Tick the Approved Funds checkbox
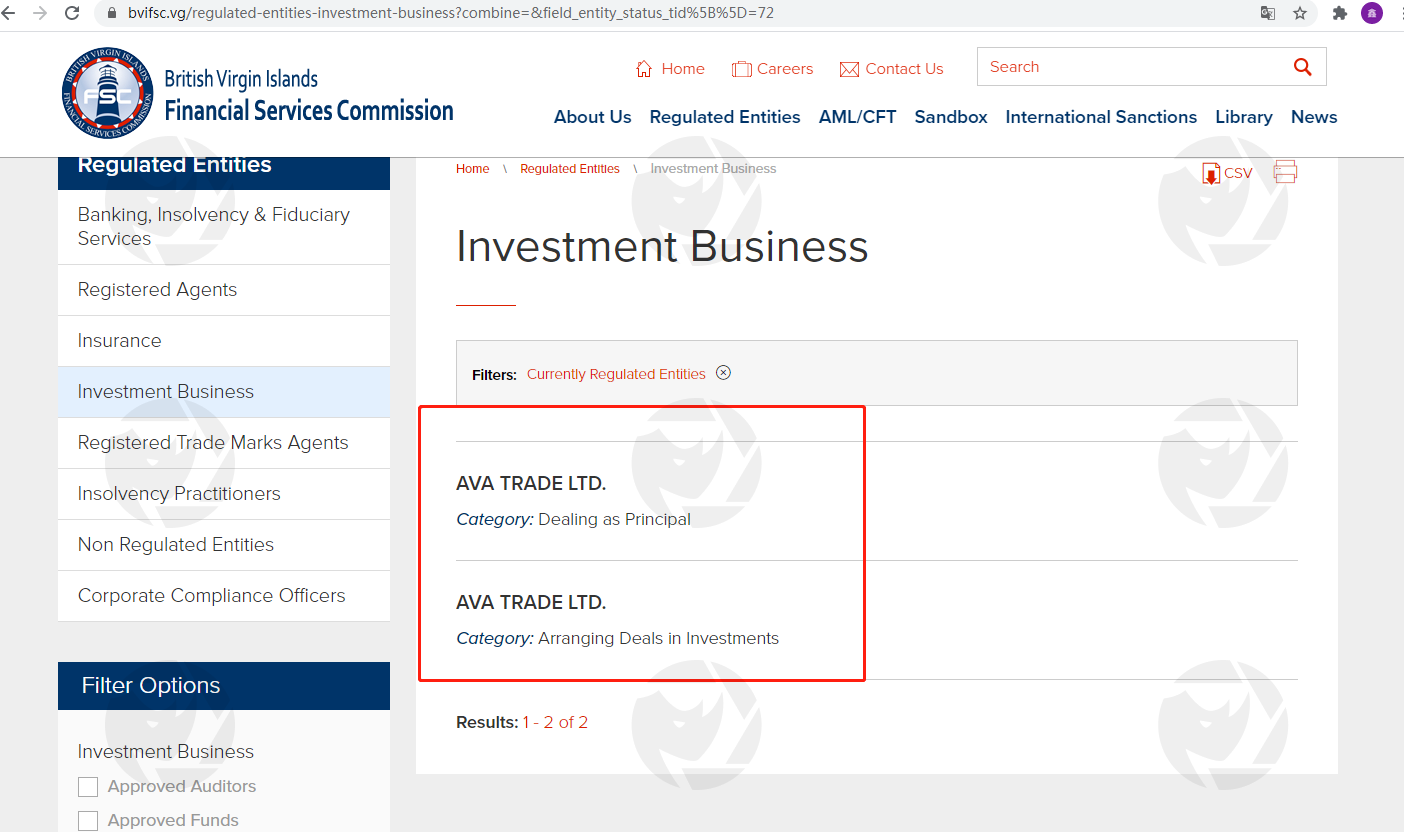1404x832 pixels. (x=88, y=820)
